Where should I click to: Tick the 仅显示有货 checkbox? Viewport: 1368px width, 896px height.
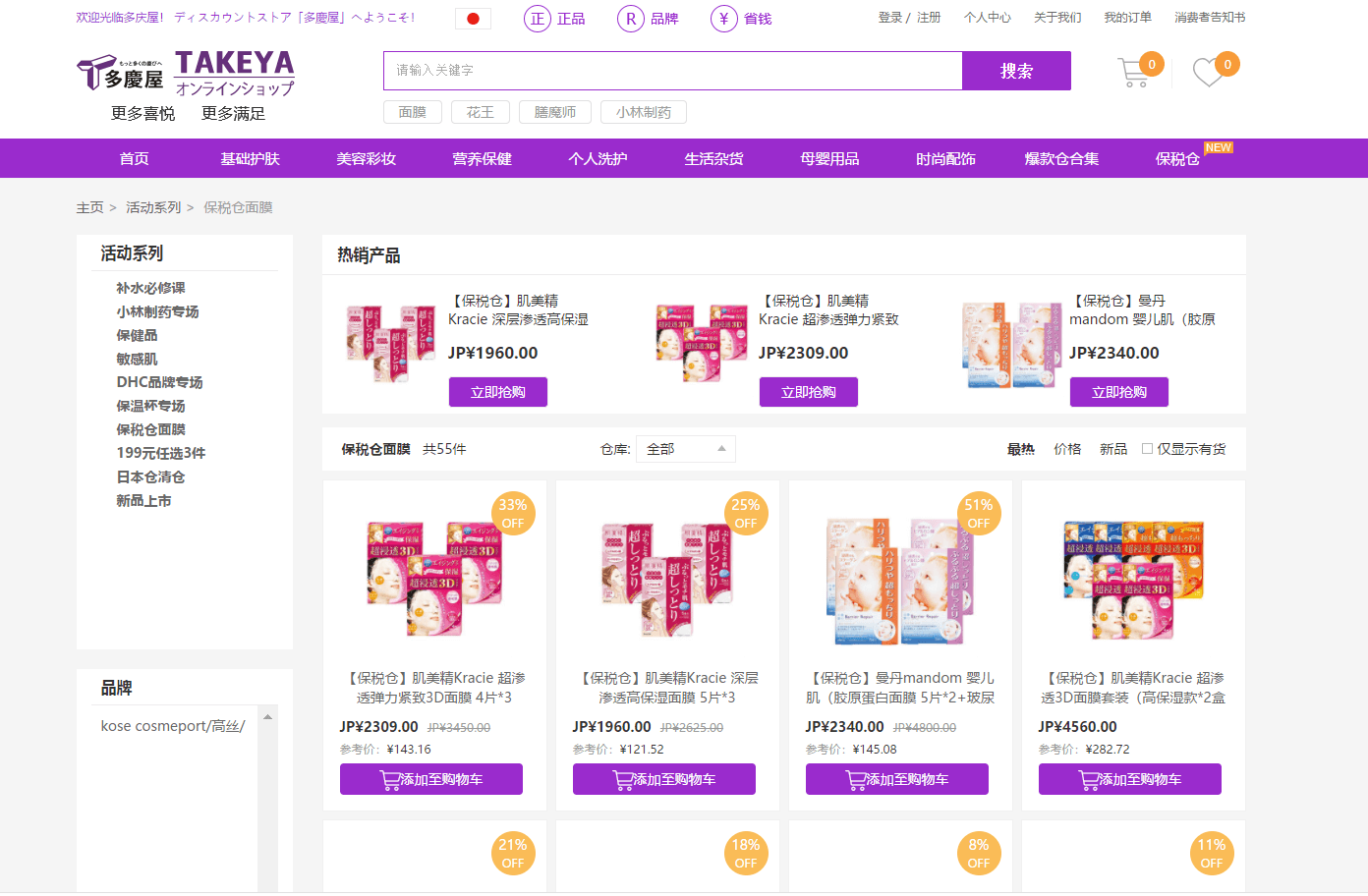tap(1147, 449)
